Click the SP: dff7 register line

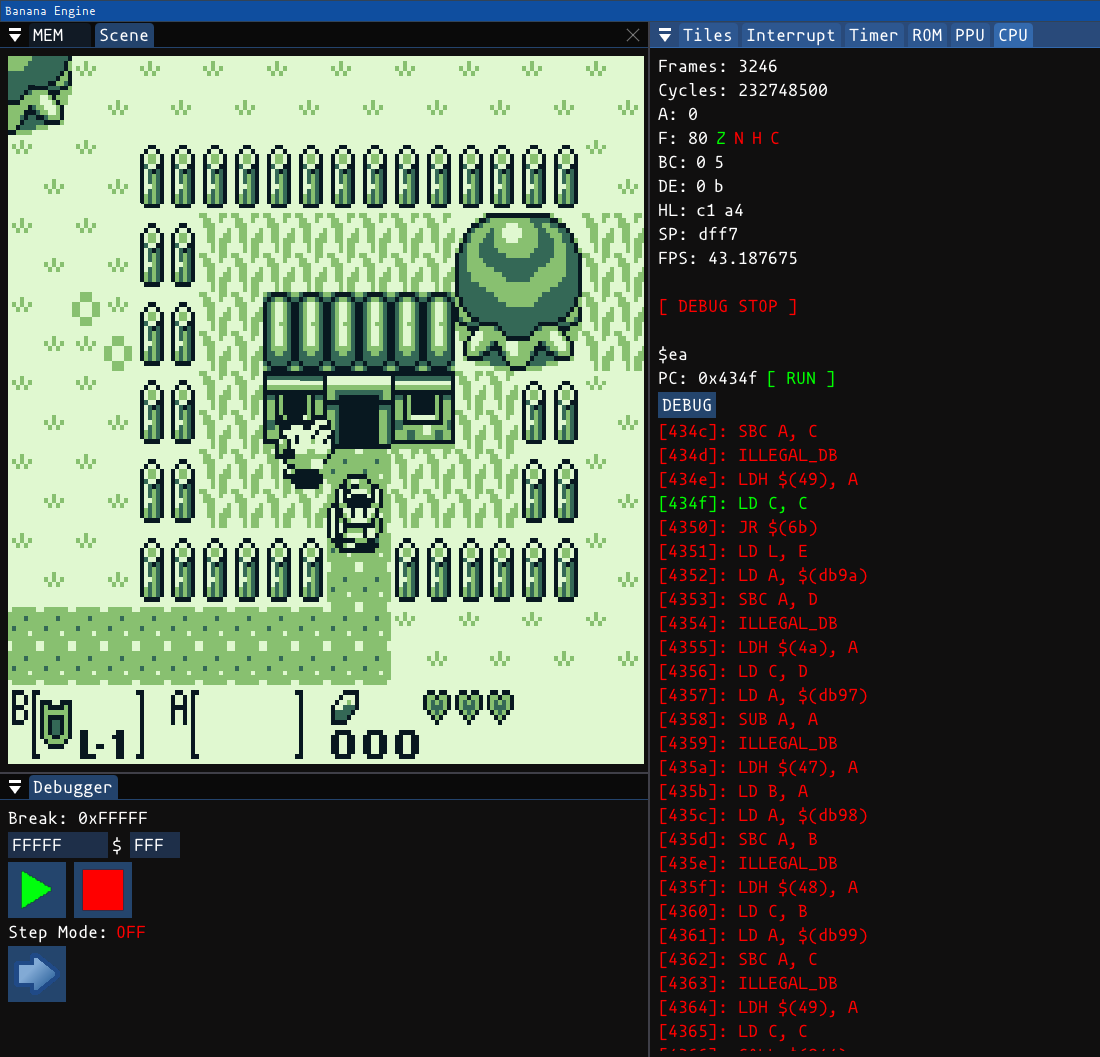pos(697,234)
